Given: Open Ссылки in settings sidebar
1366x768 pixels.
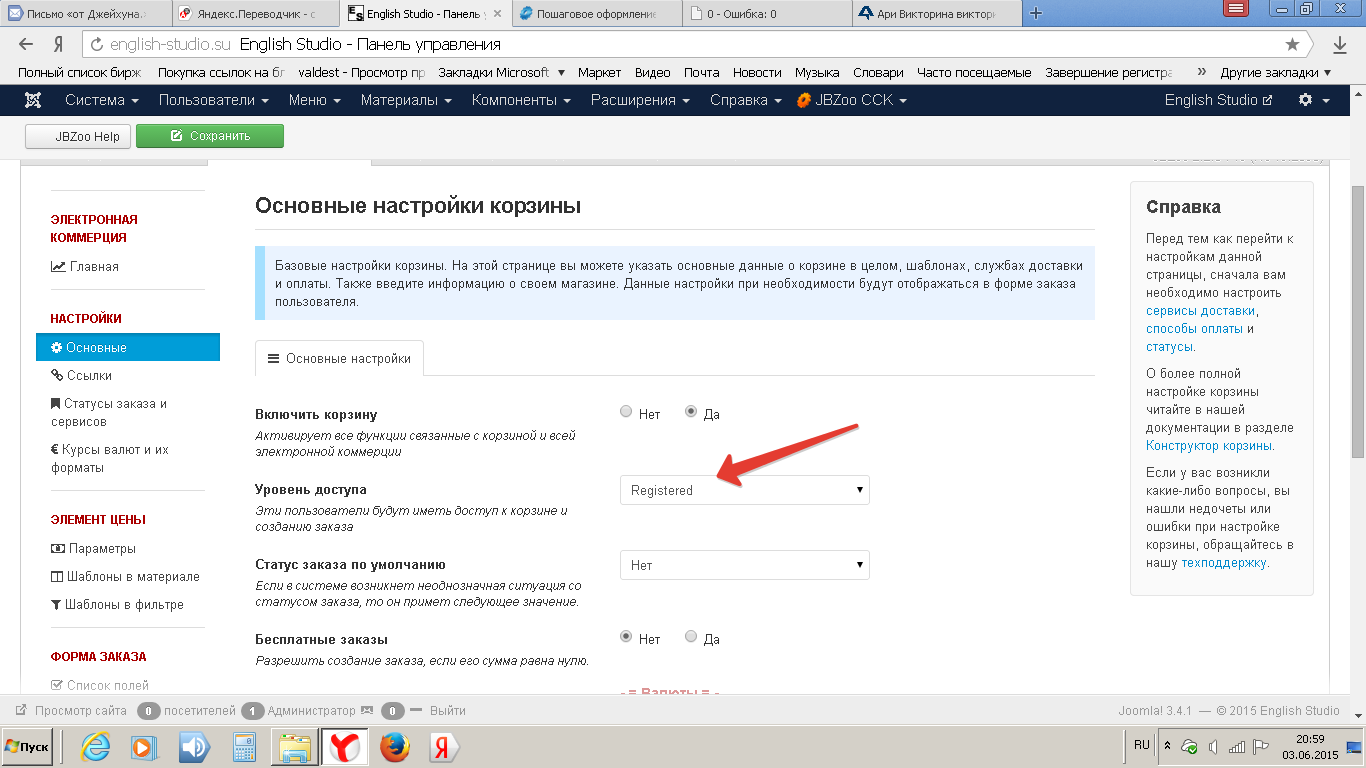Looking at the screenshot, I should click(x=82, y=375).
